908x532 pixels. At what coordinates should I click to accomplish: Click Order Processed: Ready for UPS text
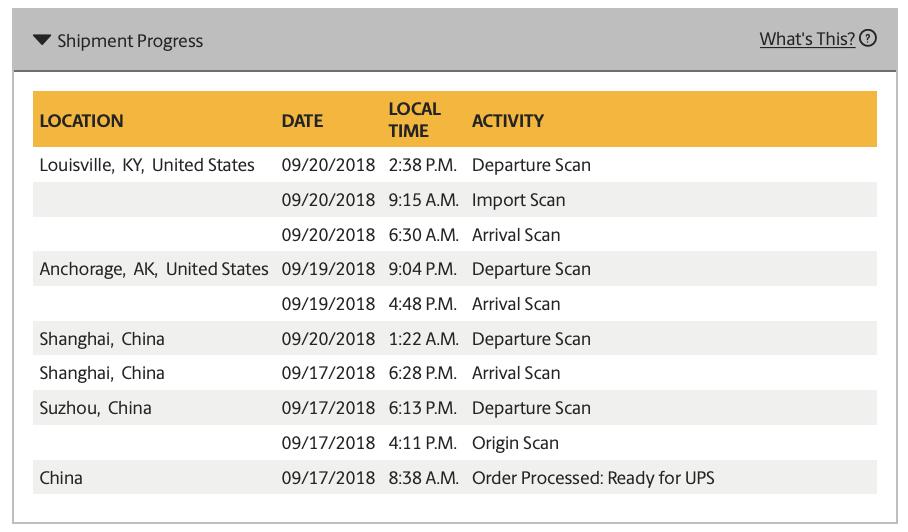tap(593, 478)
